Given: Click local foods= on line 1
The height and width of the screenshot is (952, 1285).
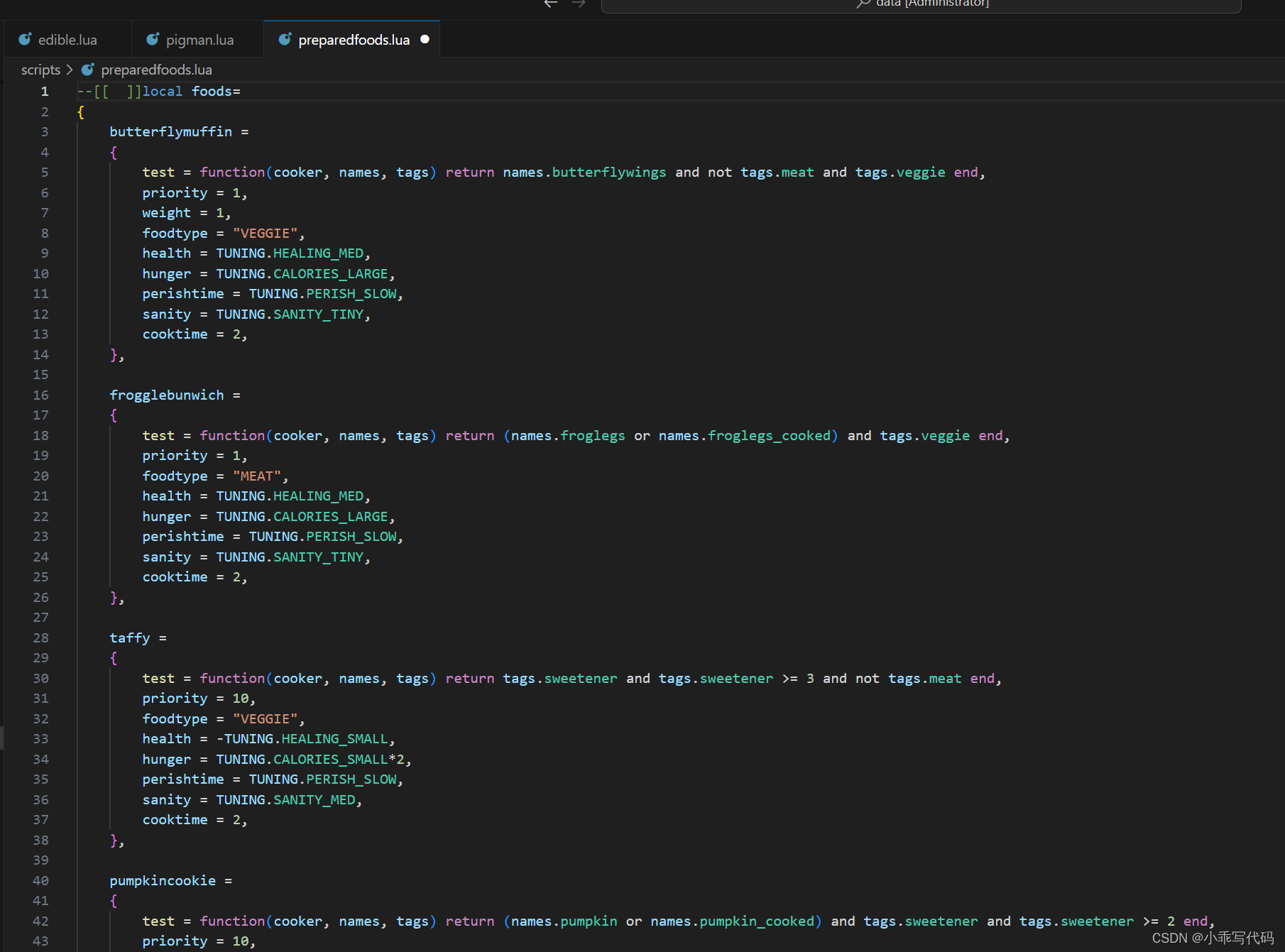Looking at the screenshot, I should [x=192, y=92].
